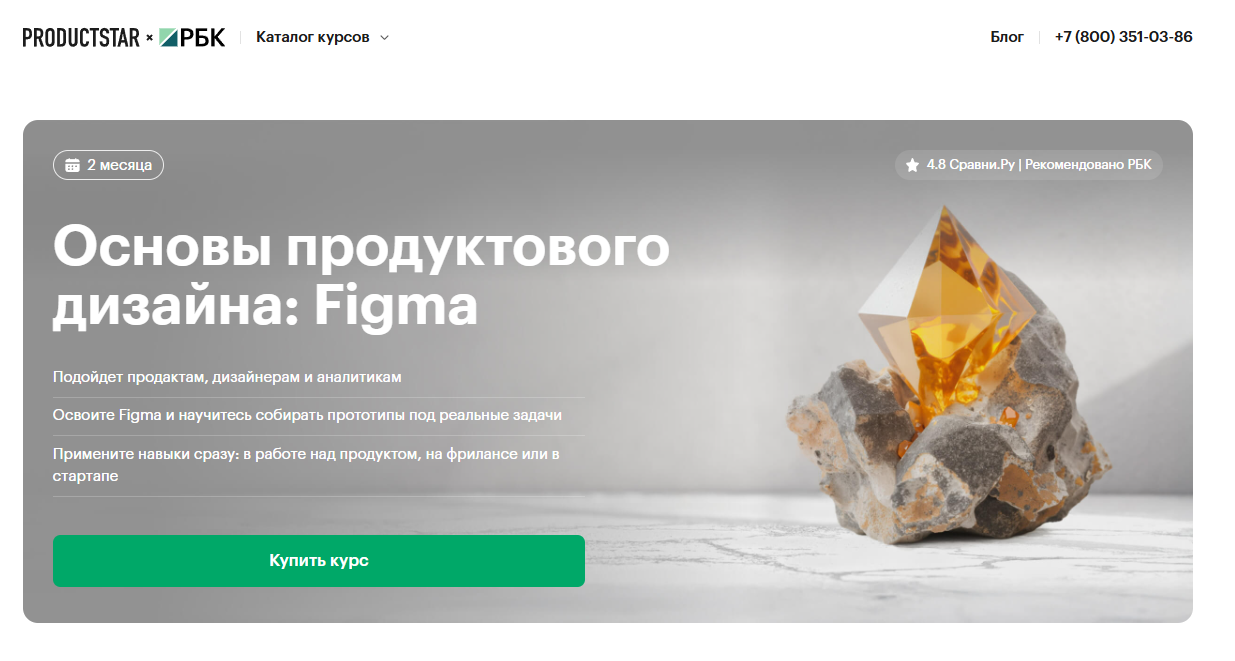Click the RBC logo in header
1235x661 pixels.
(192, 38)
